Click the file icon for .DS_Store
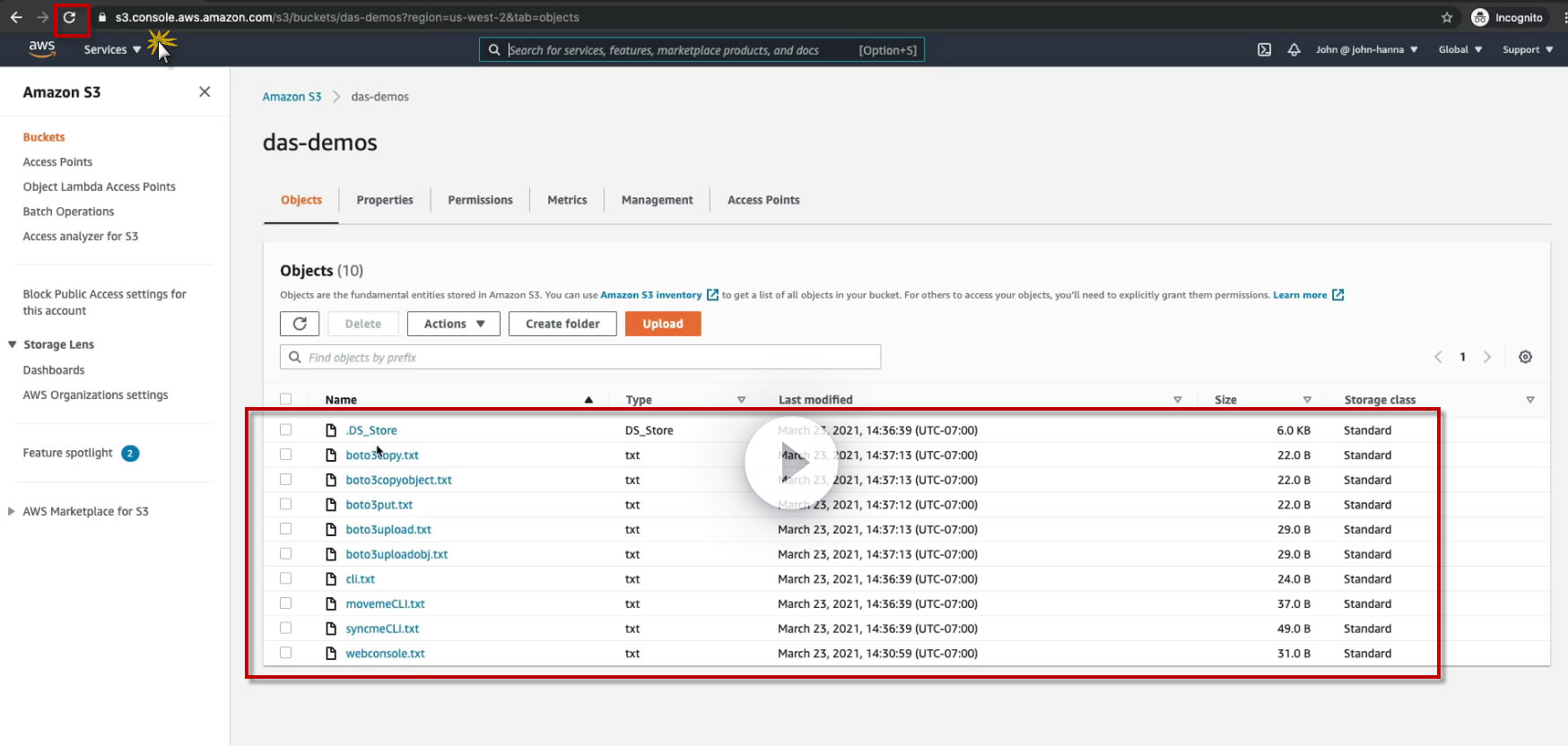 331,430
